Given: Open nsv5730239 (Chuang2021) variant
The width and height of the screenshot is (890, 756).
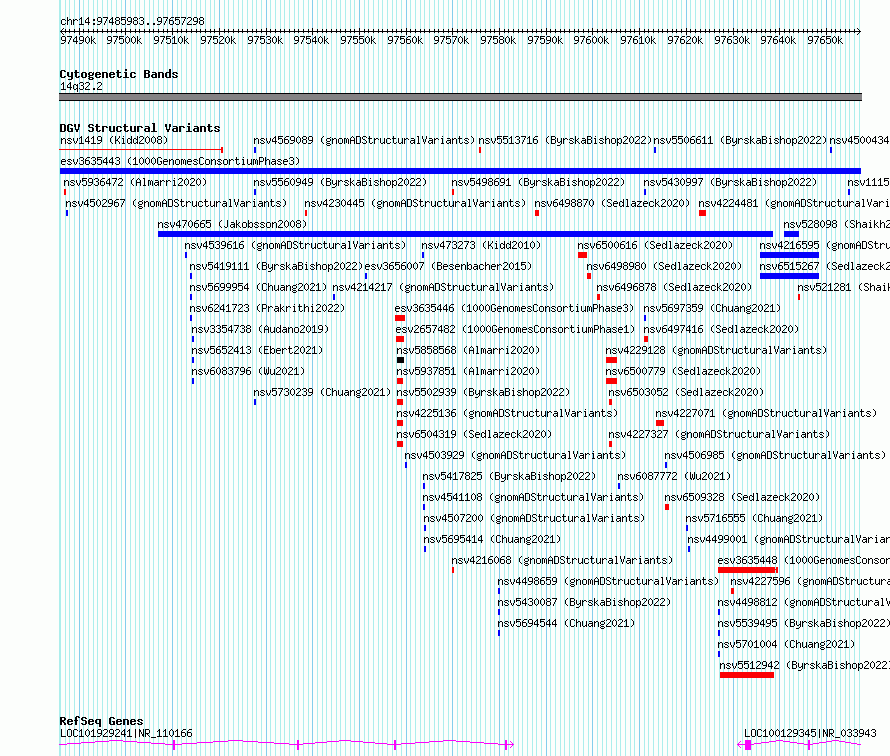Looking at the screenshot, I should (322, 392).
